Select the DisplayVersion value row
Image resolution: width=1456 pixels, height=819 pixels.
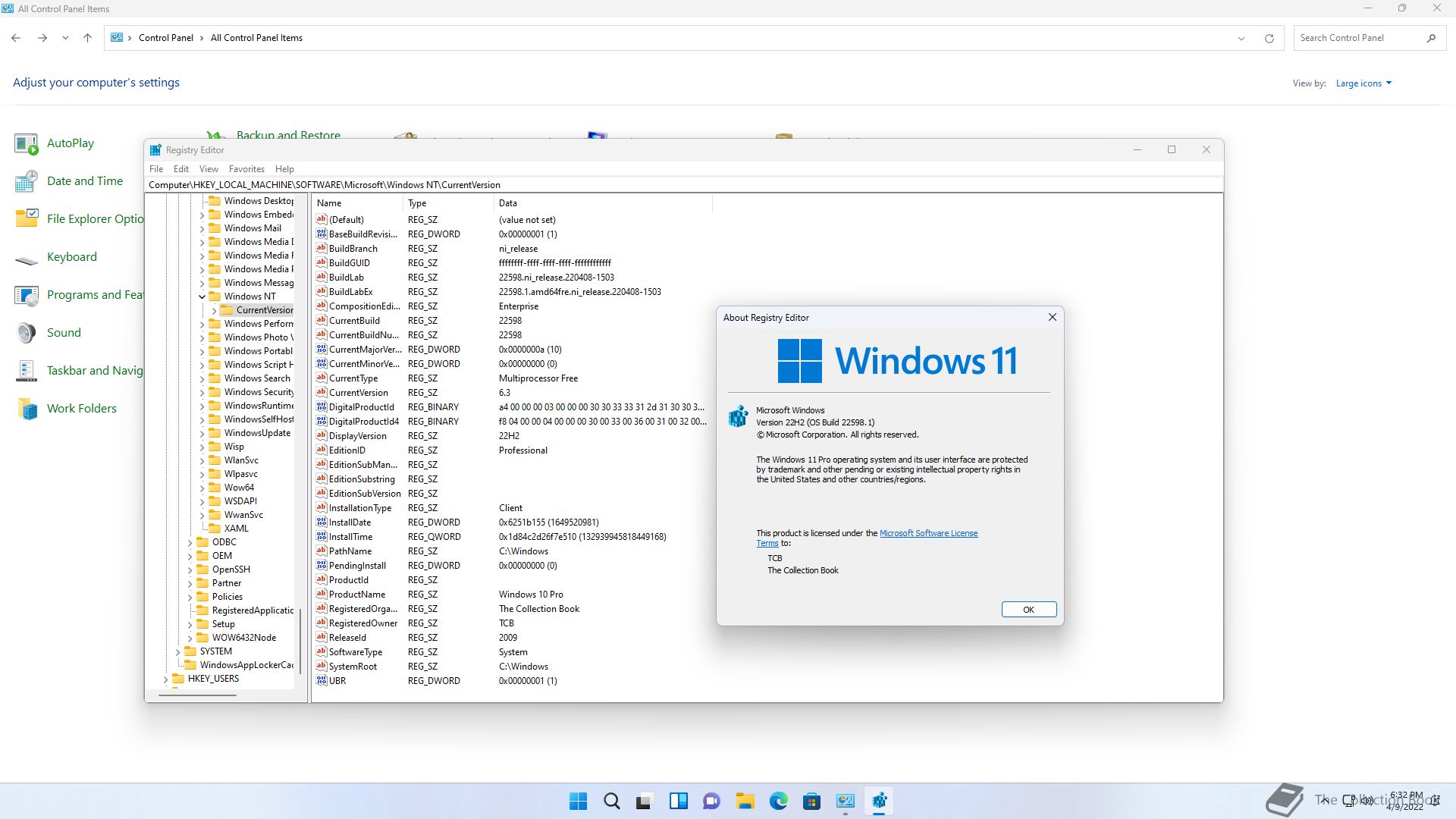coord(512,436)
